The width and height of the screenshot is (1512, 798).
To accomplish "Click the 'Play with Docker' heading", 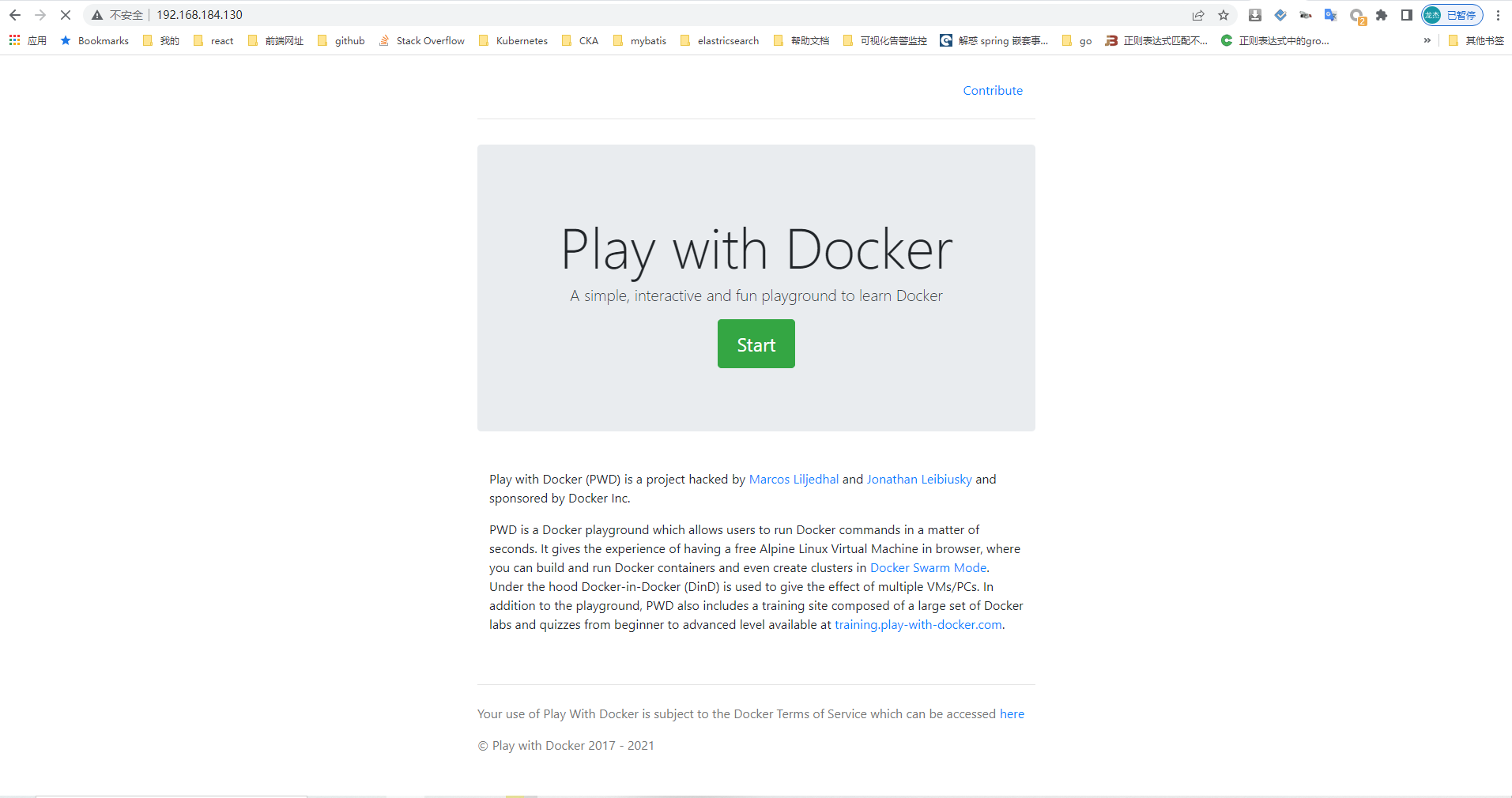I will tap(756, 250).
